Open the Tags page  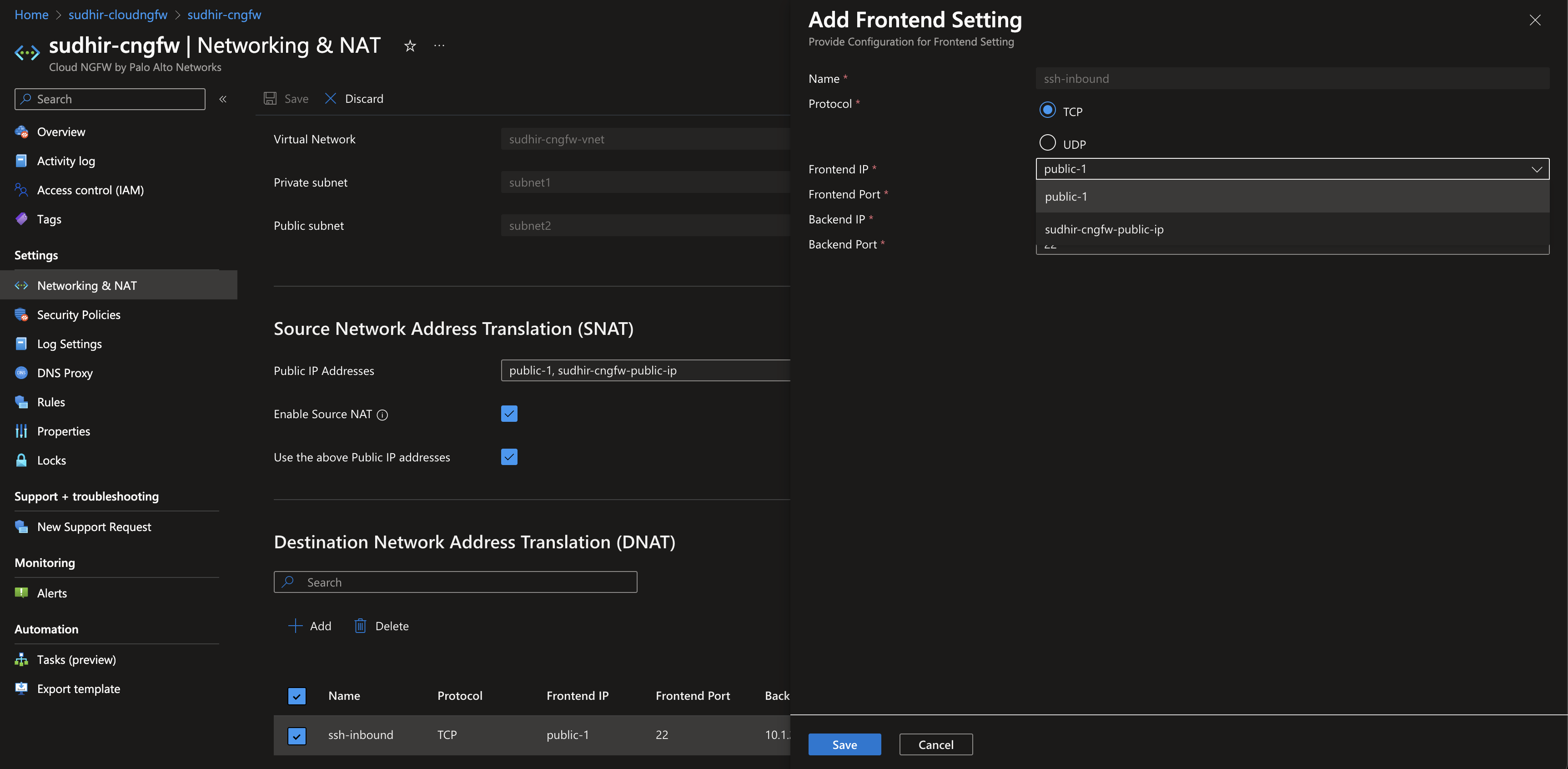[49, 218]
